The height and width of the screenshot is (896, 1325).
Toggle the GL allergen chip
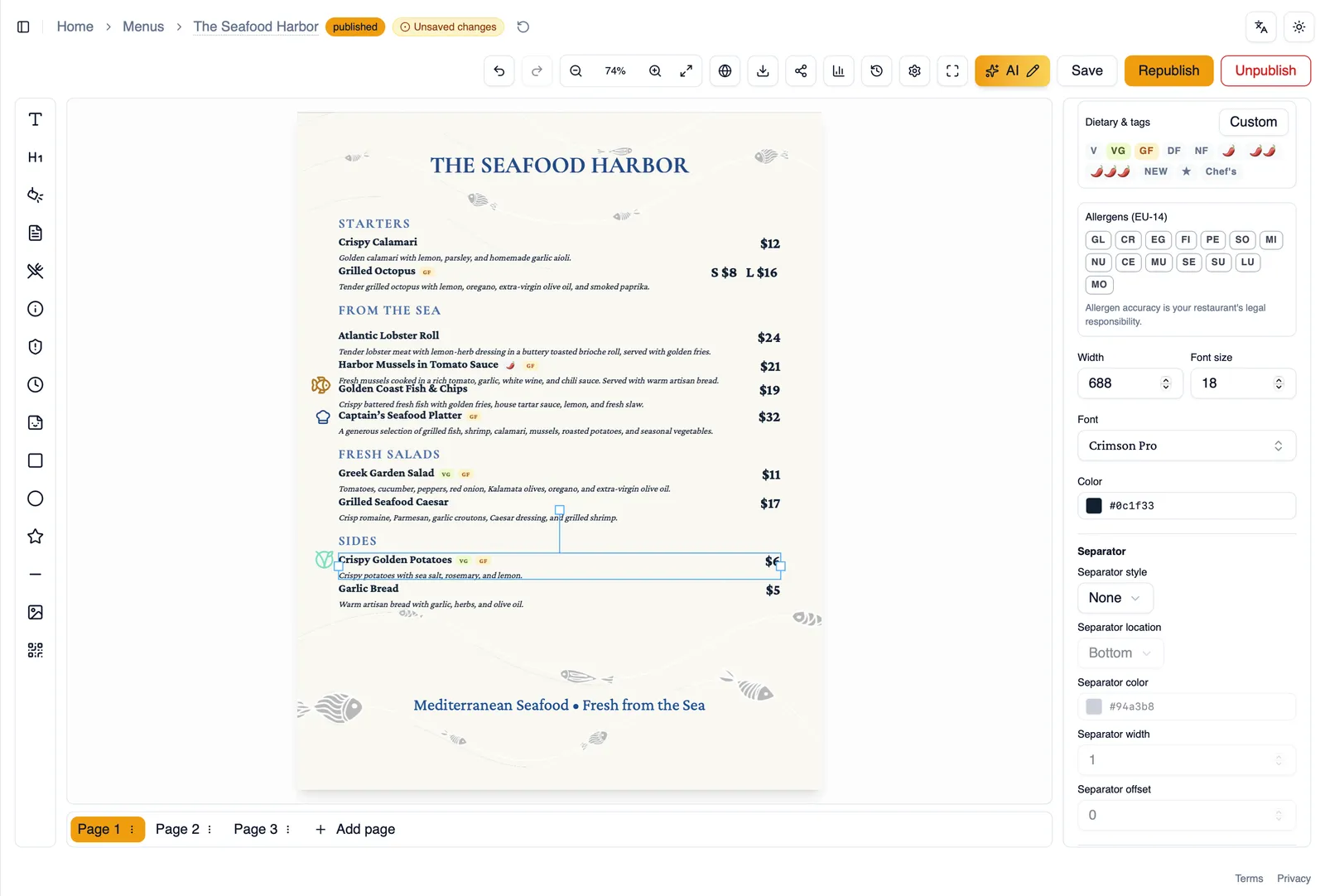click(x=1098, y=240)
